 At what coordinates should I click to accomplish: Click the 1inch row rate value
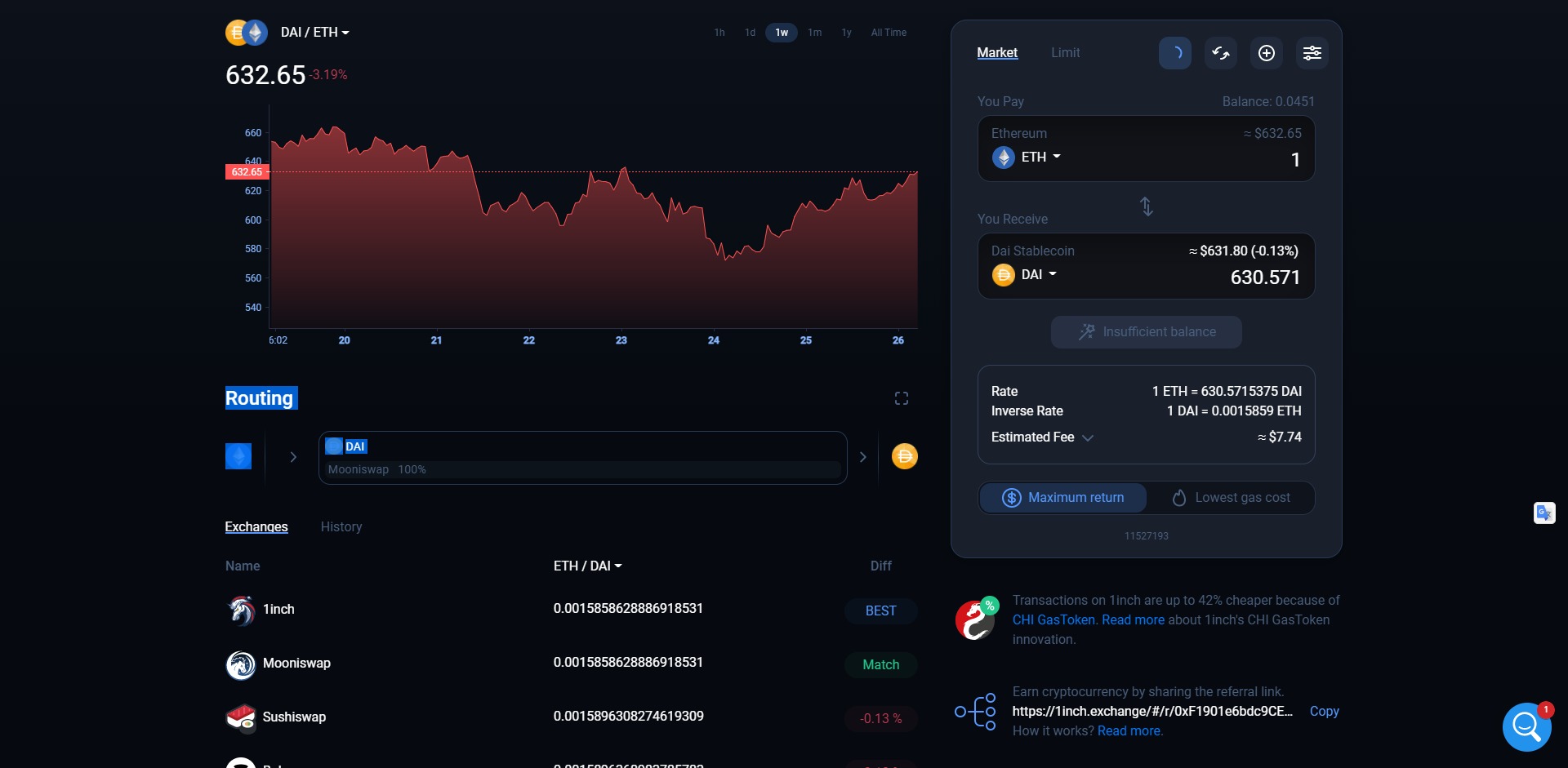628,609
